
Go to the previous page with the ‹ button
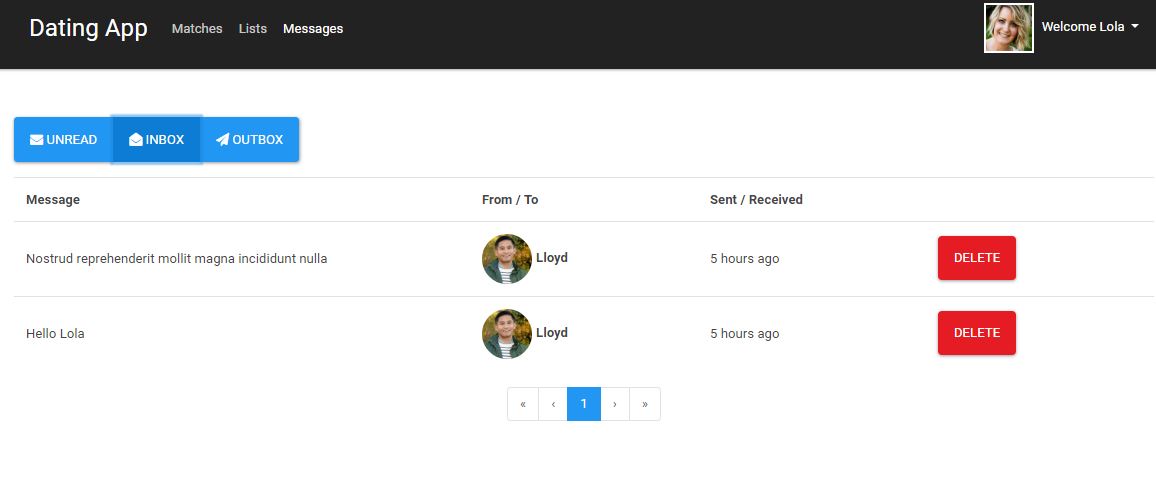(x=553, y=404)
